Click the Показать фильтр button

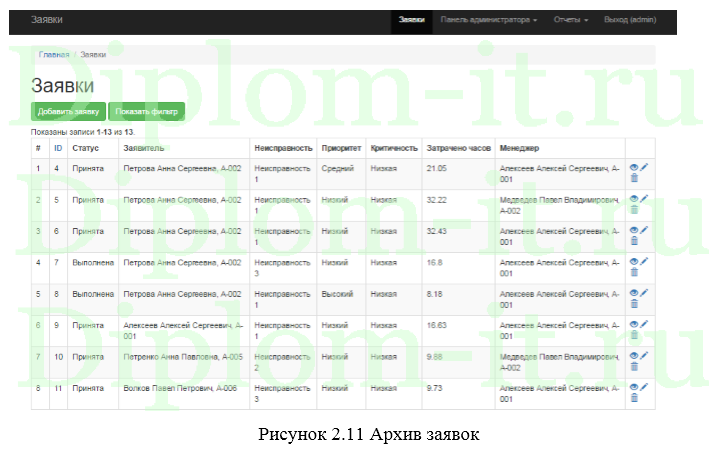pos(147,111)
